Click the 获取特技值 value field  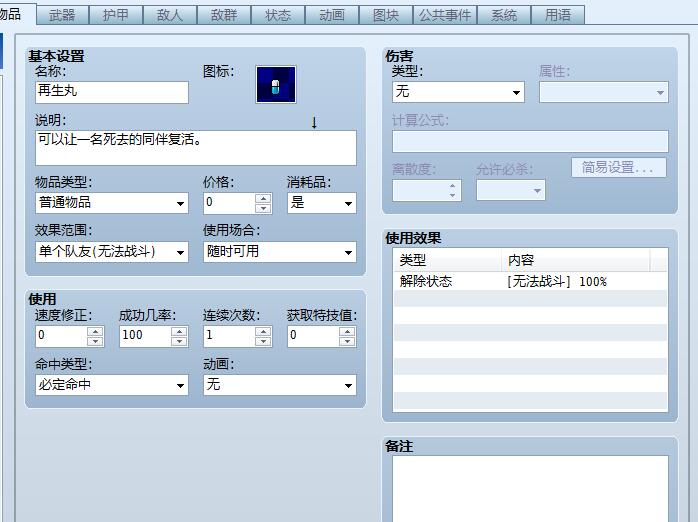pos(313,336)
